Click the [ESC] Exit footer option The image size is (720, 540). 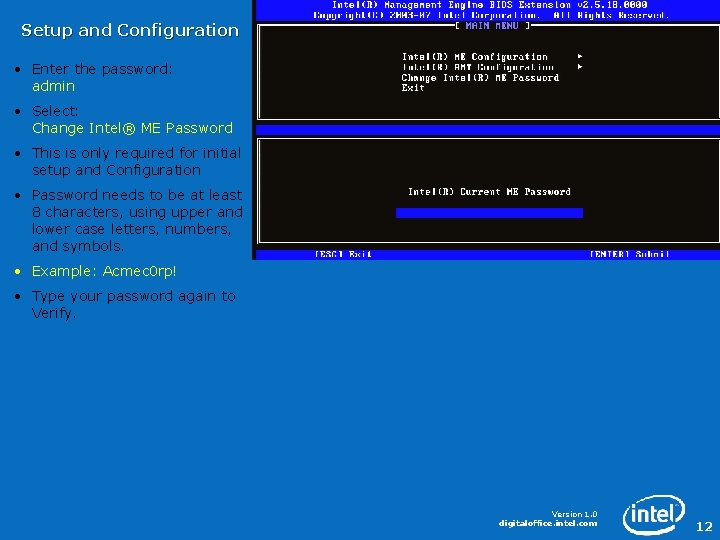[343, 254]
